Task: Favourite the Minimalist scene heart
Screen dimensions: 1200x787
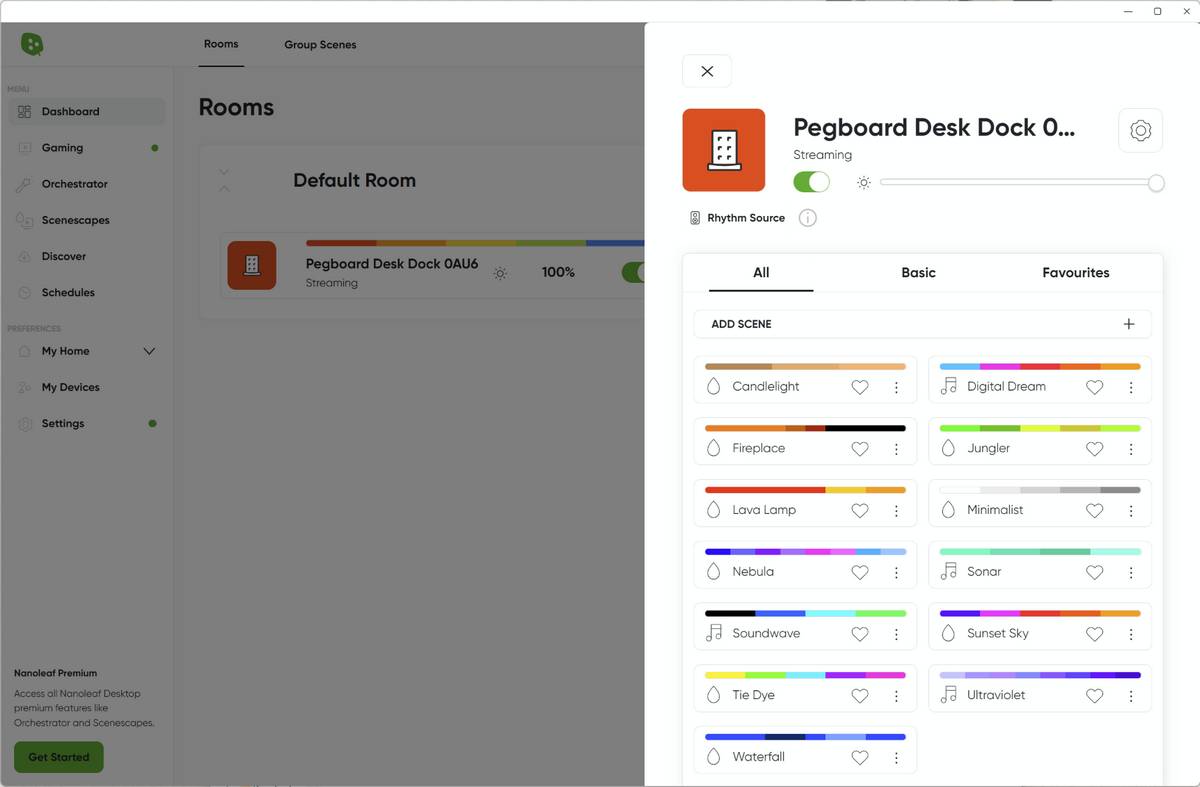Action: [x=1095, y=510]
